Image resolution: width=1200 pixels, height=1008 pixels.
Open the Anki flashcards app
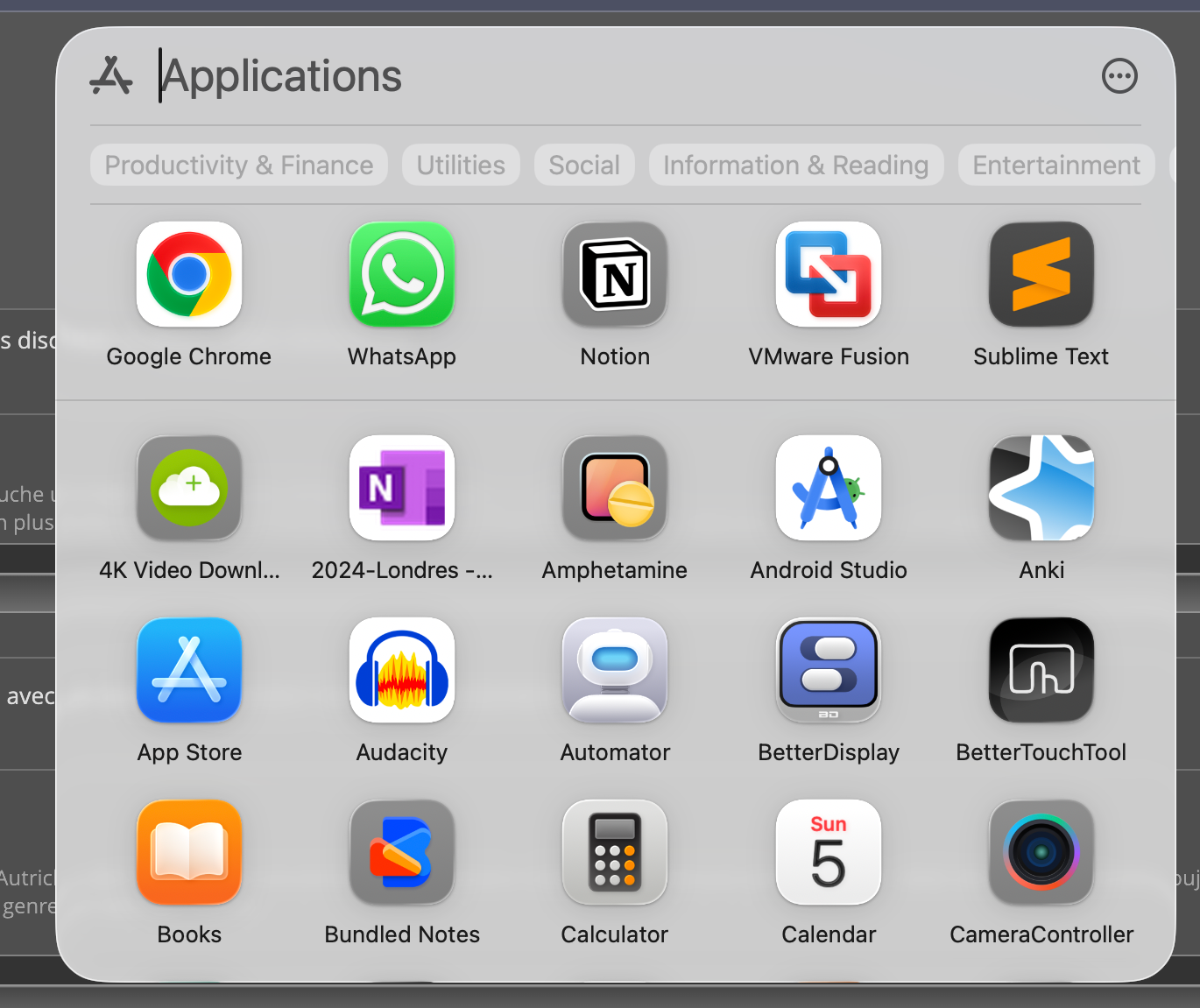(x=1041, y=489)
